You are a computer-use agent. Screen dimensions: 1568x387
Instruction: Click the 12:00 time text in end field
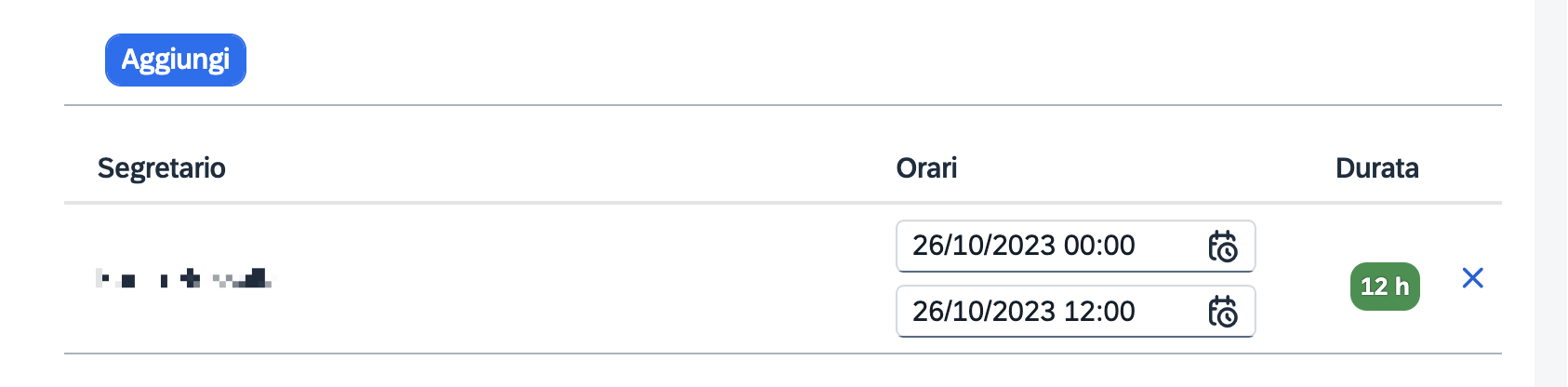pyautogui.click(x=1099, y=311)
